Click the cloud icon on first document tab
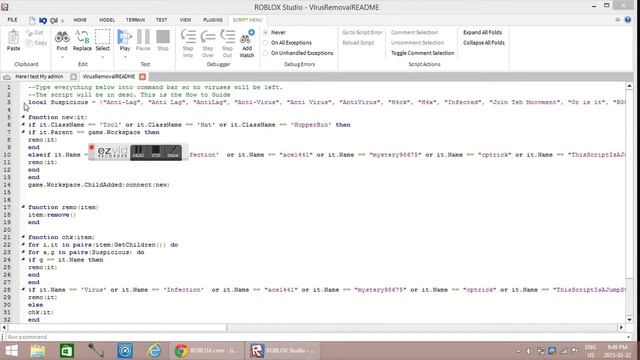Screen dimensions: 640x360 tap(7, 77)
